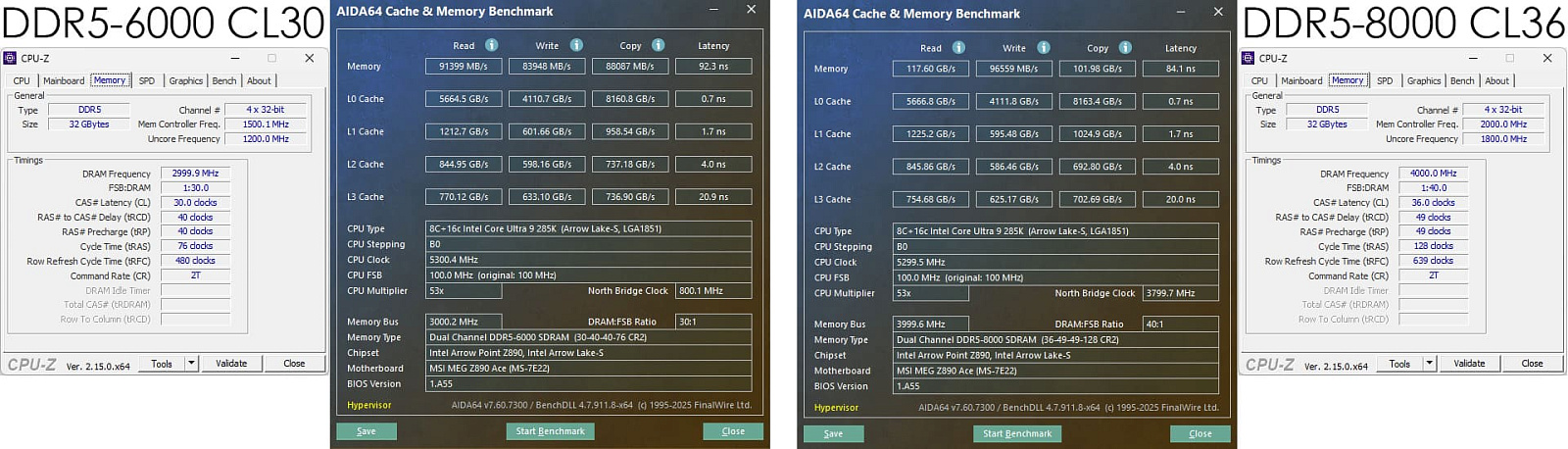Click Validate button in right CPU-Z window
The height and width of the screenshot is (449, 1568).
coord(1469,364)
